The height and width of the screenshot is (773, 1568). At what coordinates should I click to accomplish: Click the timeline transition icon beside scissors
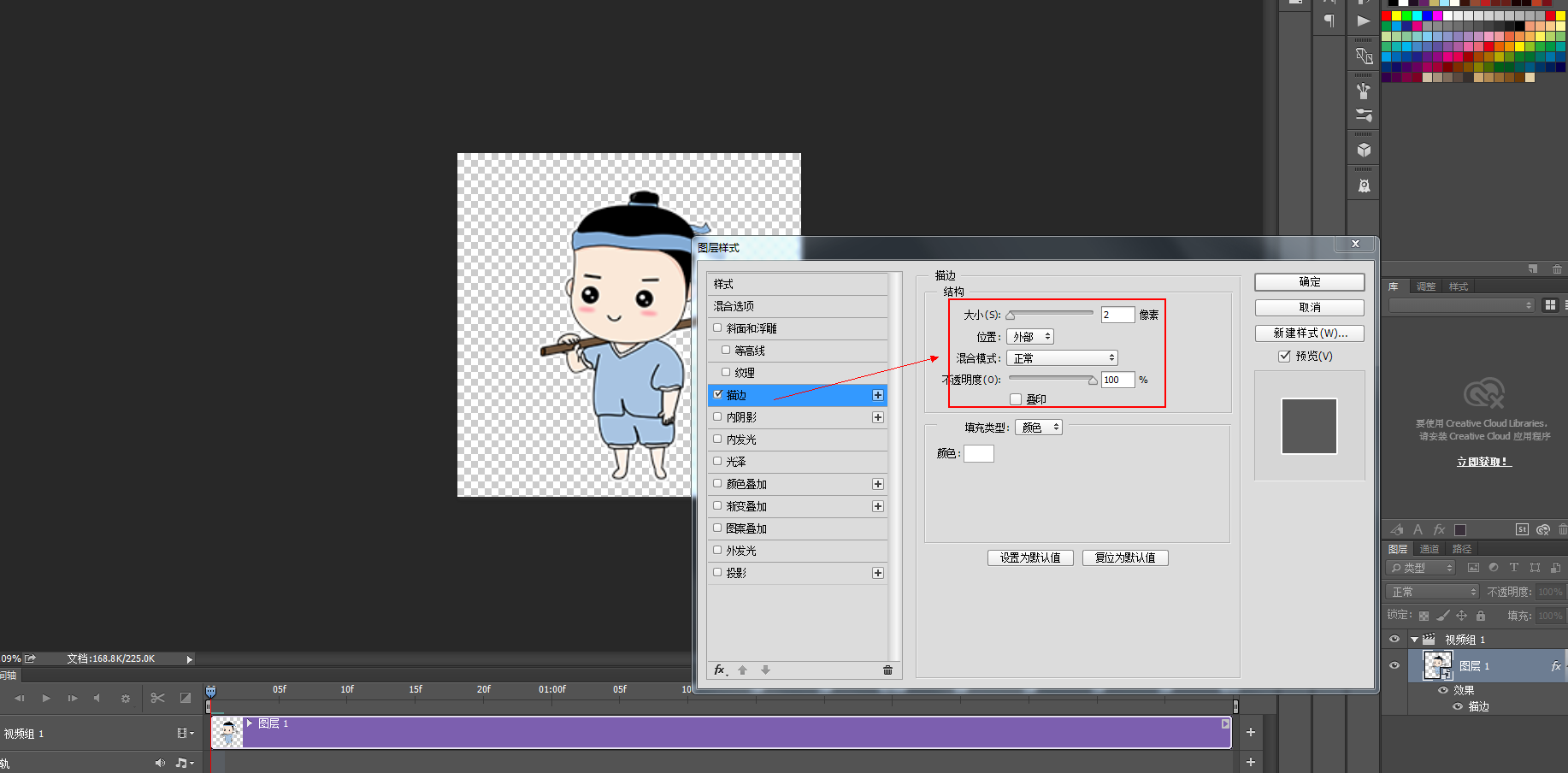(186, 698)
